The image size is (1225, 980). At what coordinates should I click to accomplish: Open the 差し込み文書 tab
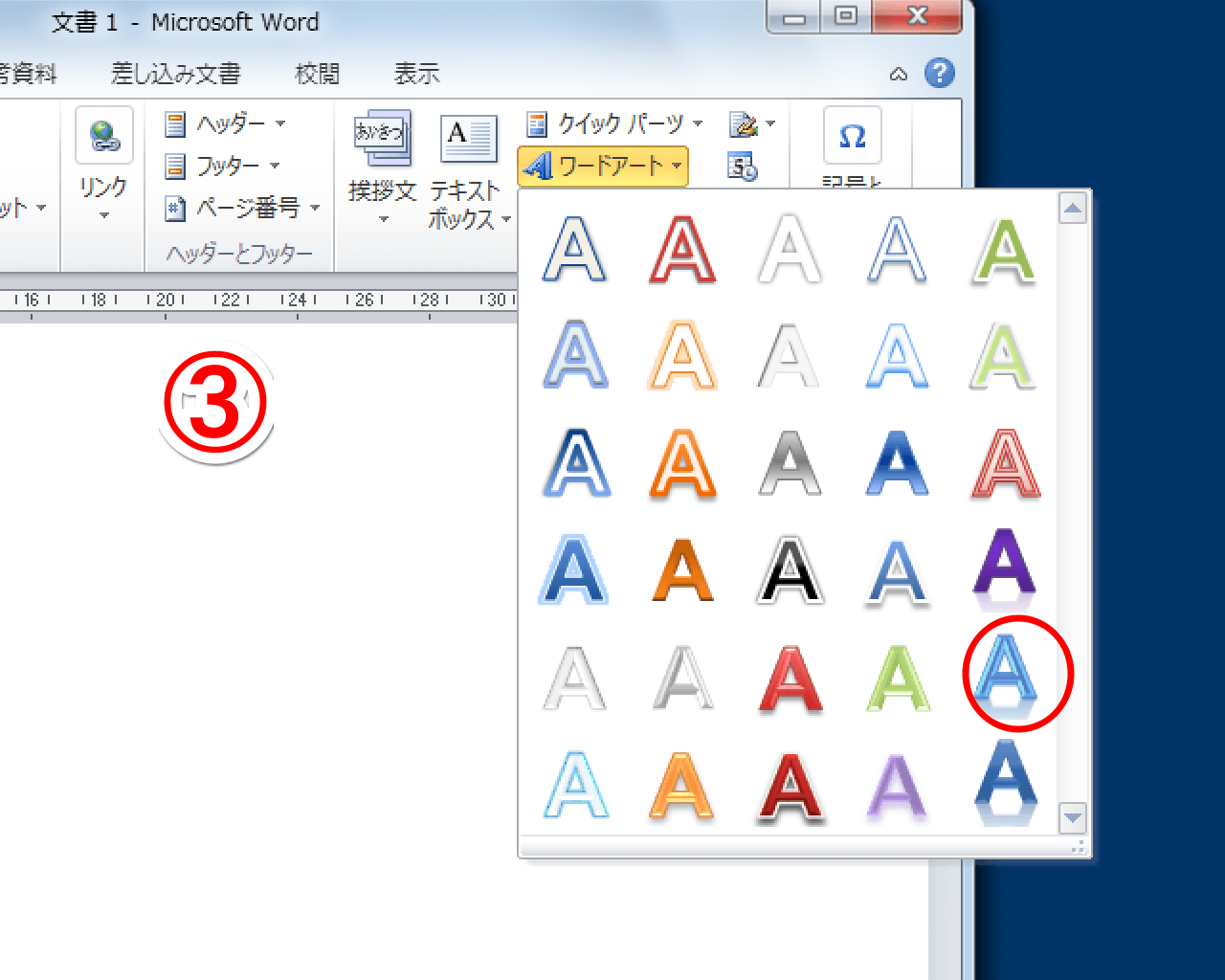[176, 74]
